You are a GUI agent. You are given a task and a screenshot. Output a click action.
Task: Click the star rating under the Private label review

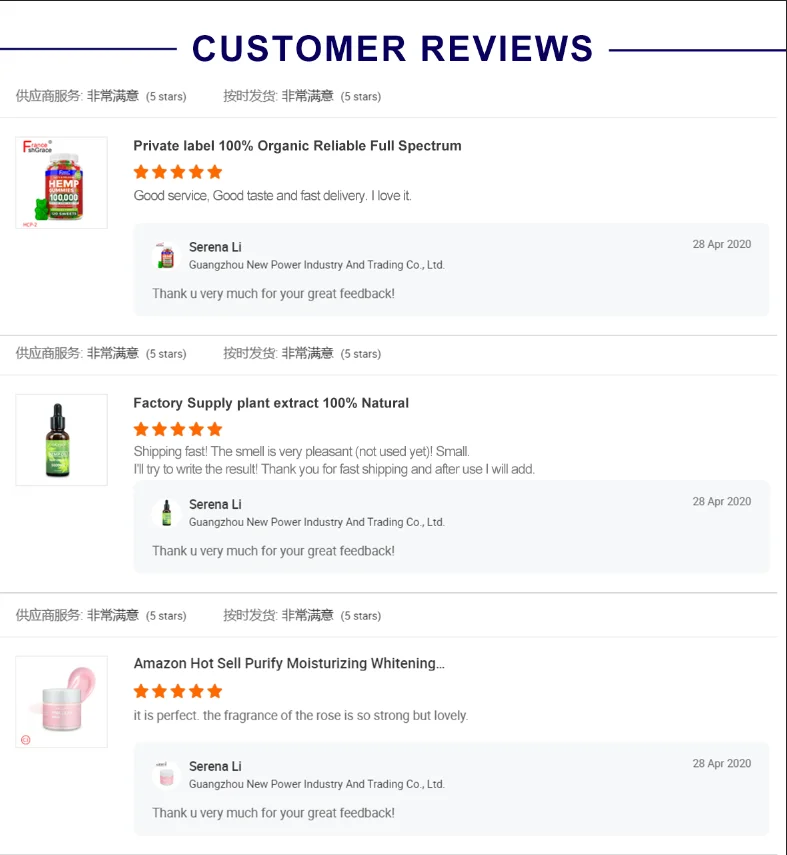tap(178, 172)
